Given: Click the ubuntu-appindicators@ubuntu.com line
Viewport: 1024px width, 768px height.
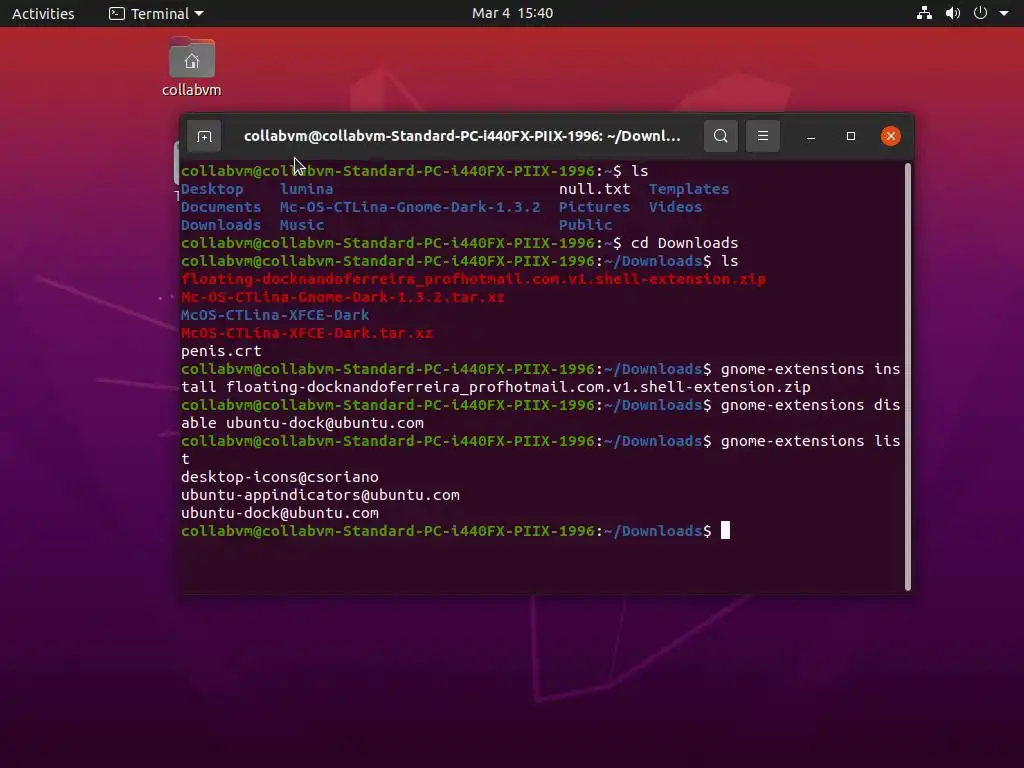Looking at the screenshot, I should pos(320,495).
